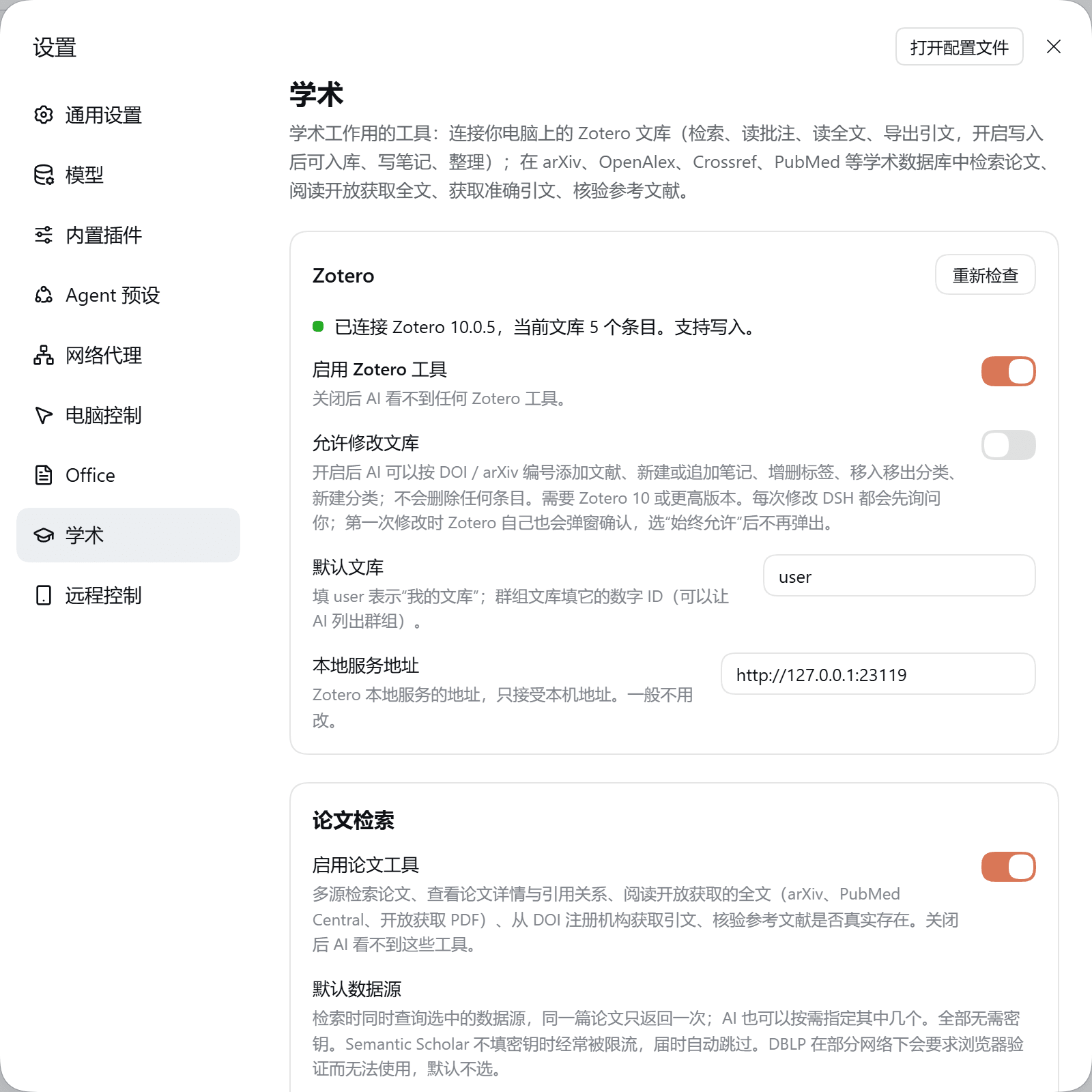
Task: Click the 允许修改文库 label text
Action: 366,443
